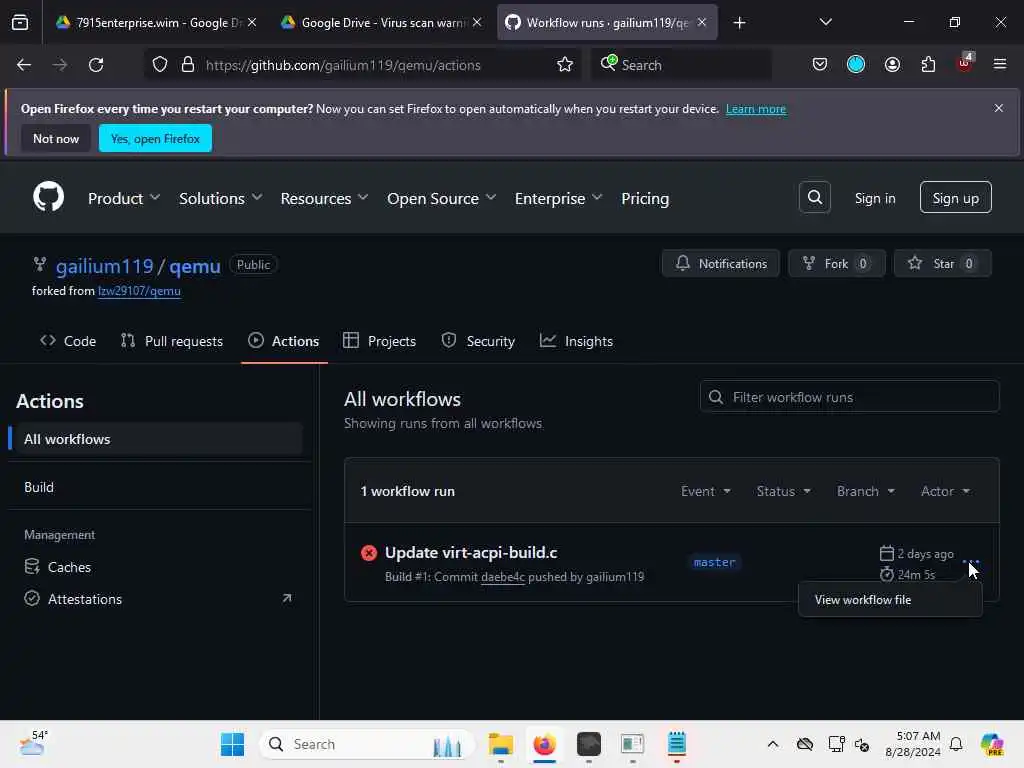This screenshot has height=768, width=1024.
Task: Open the Learn more link
Action: [x=756, y=109]
